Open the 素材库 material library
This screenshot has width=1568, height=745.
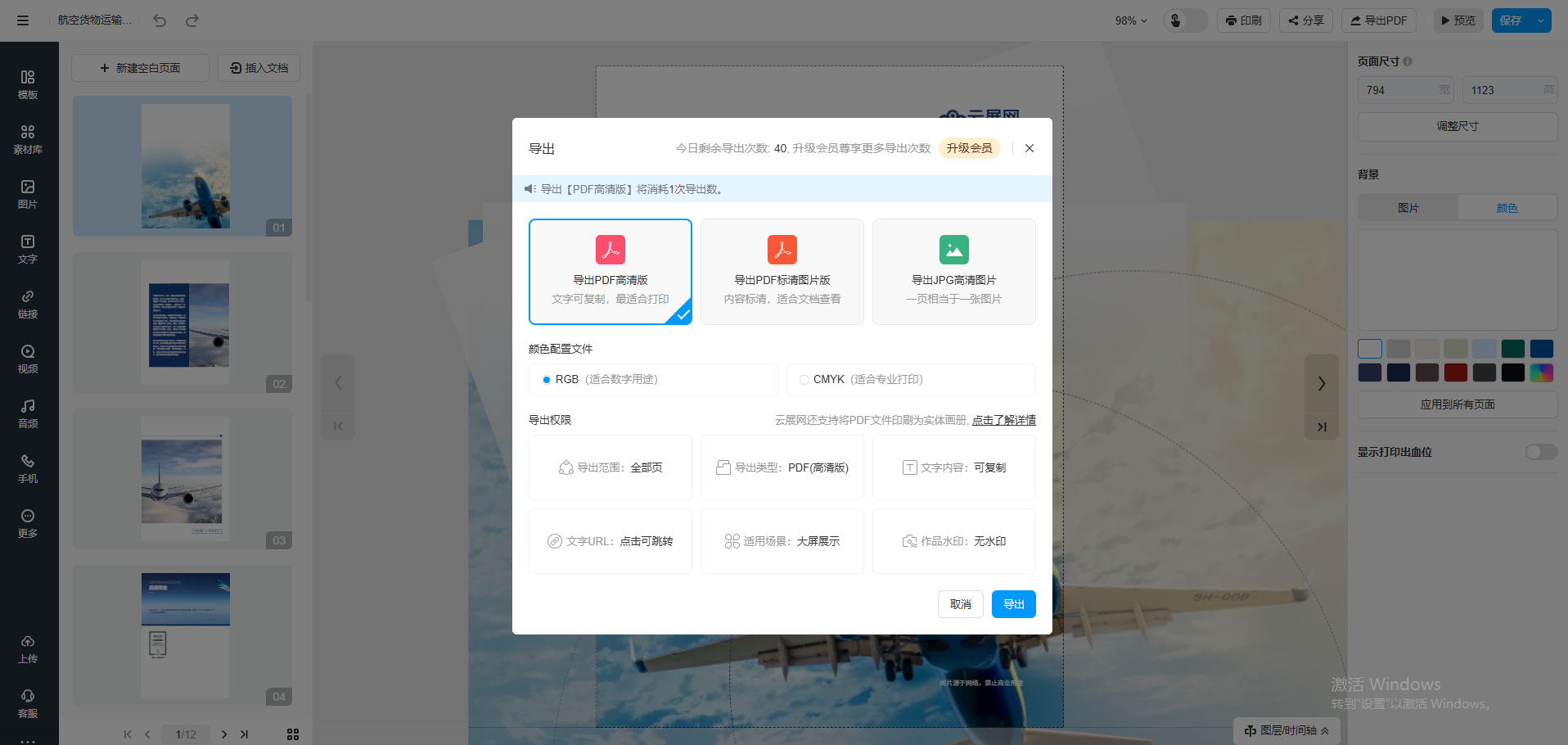pos(28,139)
